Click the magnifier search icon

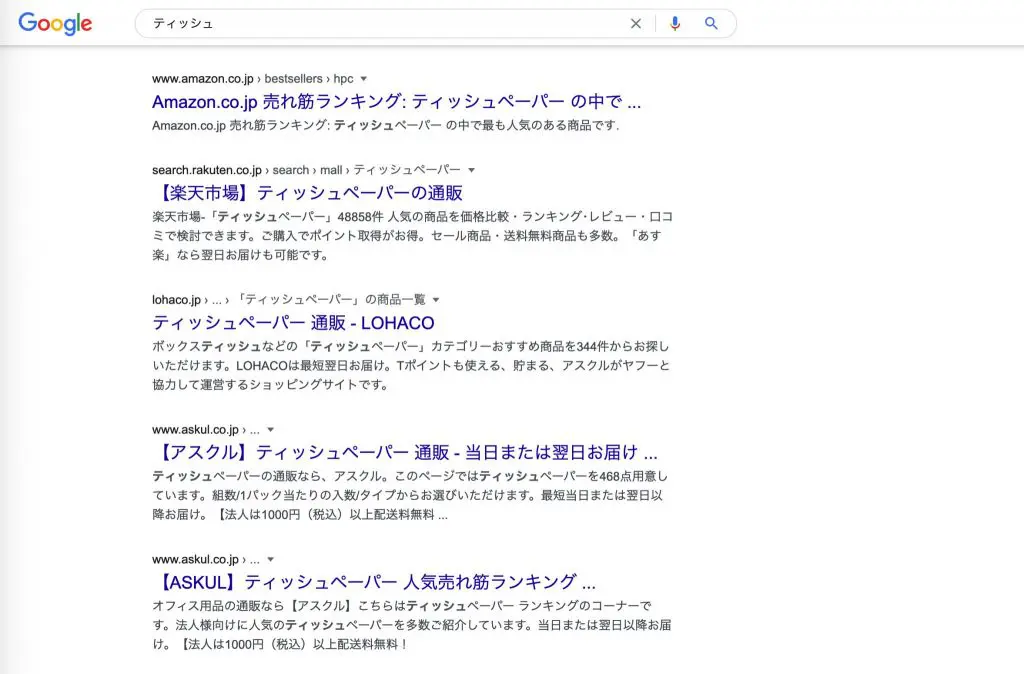point(711,24)
